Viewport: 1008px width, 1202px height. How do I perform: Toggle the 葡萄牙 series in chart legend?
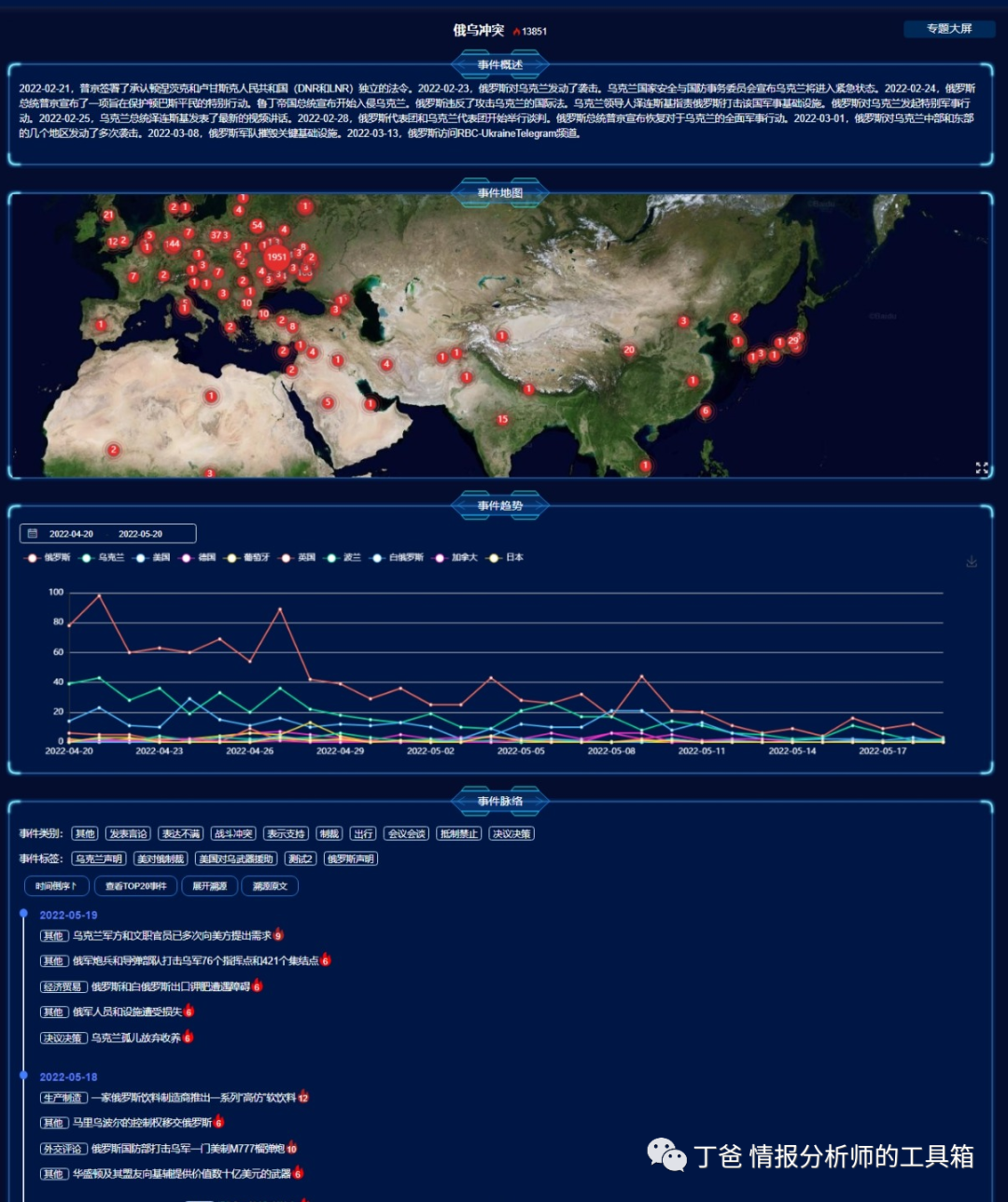click(x=247, y=557)
